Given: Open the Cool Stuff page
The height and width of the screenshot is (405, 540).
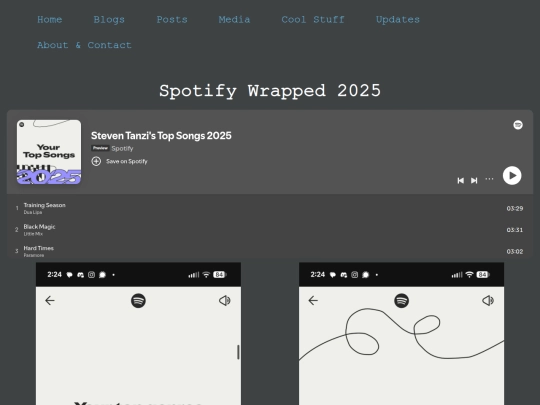Looking at the screenshot, I should click(313, 20).
